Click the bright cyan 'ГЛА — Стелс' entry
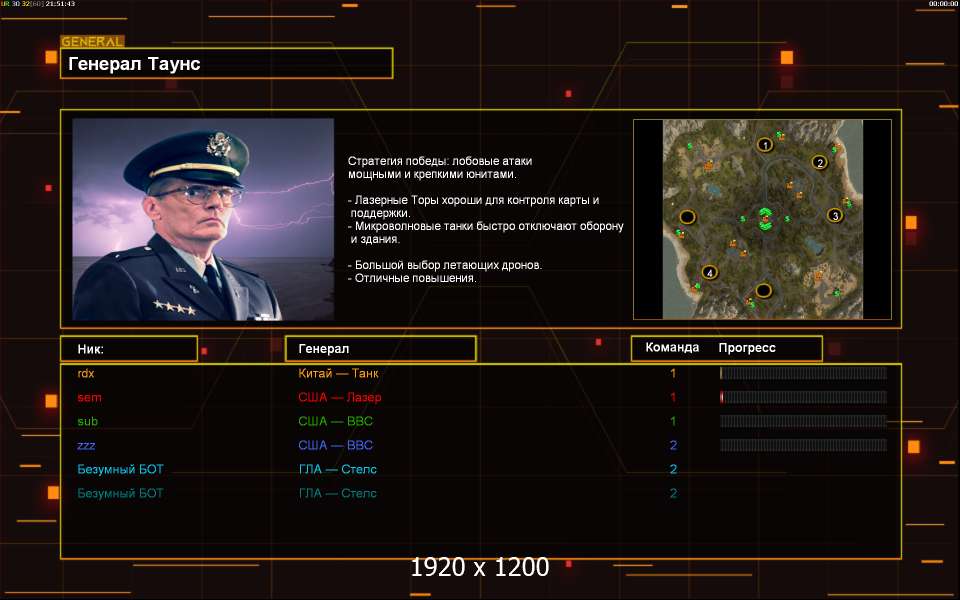The height and width of the screenshot is (600, 960). (x=337, y=470)
